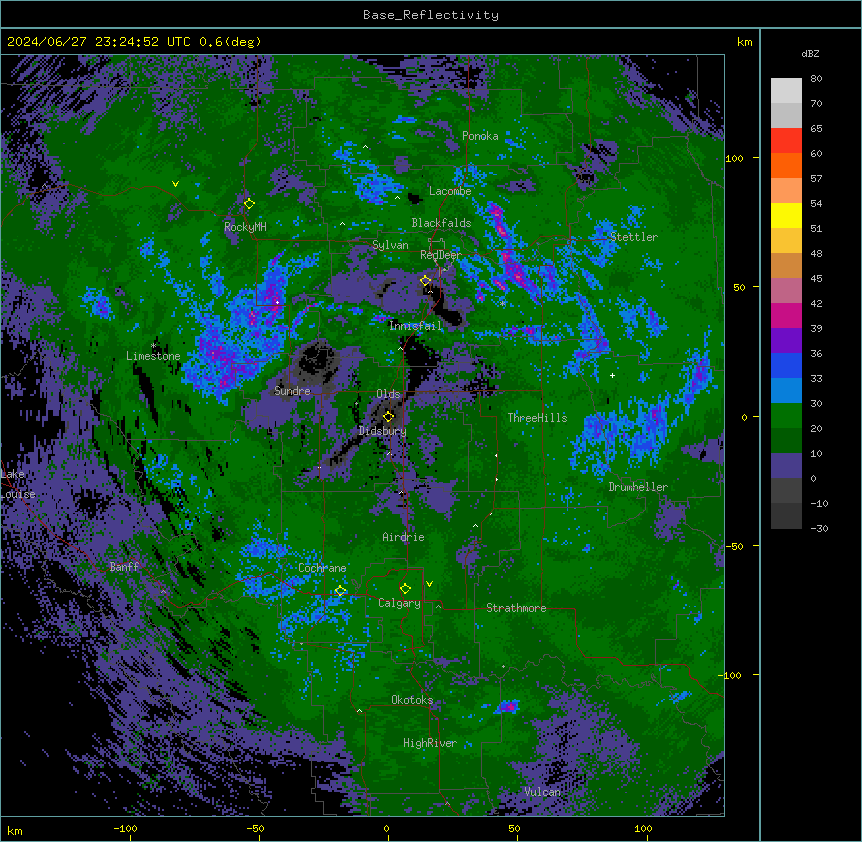Click the 2024/06/27 23:24:52 UTC timestamp
Image resolution: width=862 pixels, height=842 pixels.
click(x=98, y=42)
